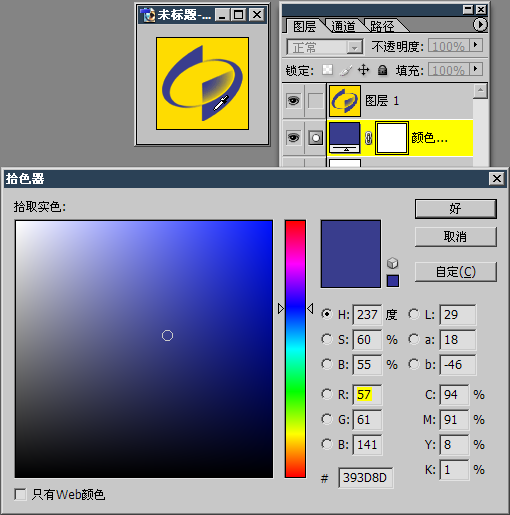
Task: Click the brightness B field showing 55
Action: tap(367, 364)
